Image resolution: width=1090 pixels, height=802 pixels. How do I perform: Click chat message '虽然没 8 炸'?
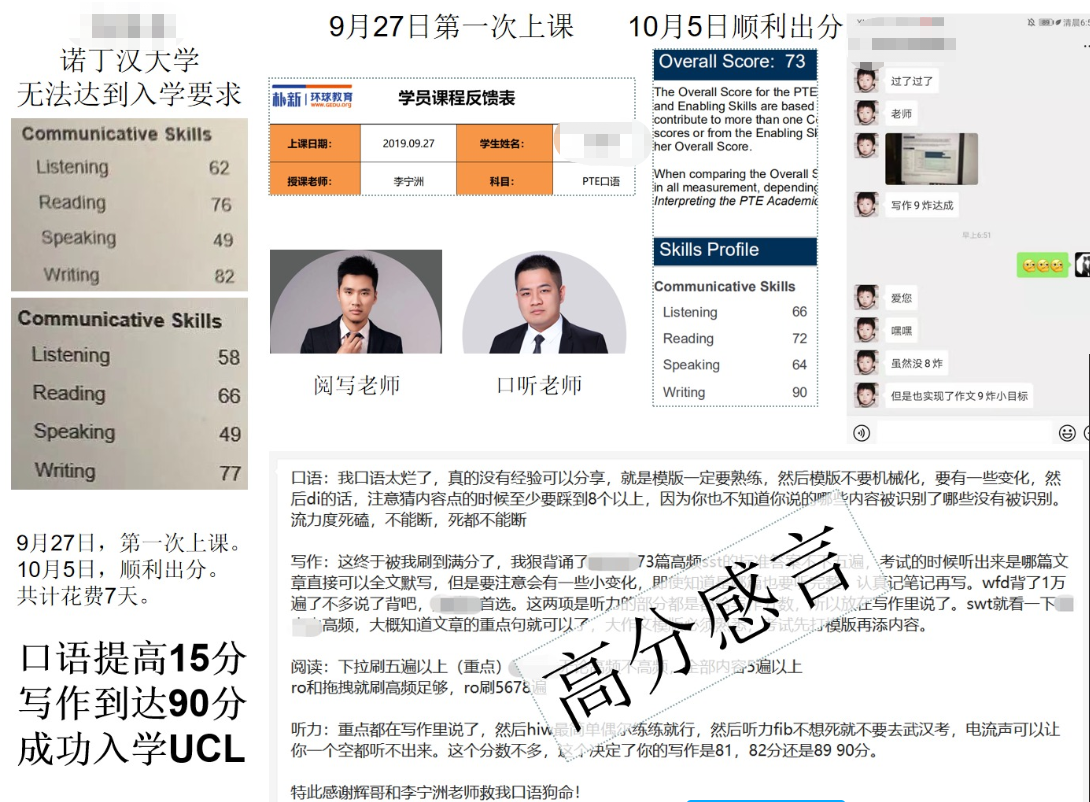point(917,363)
